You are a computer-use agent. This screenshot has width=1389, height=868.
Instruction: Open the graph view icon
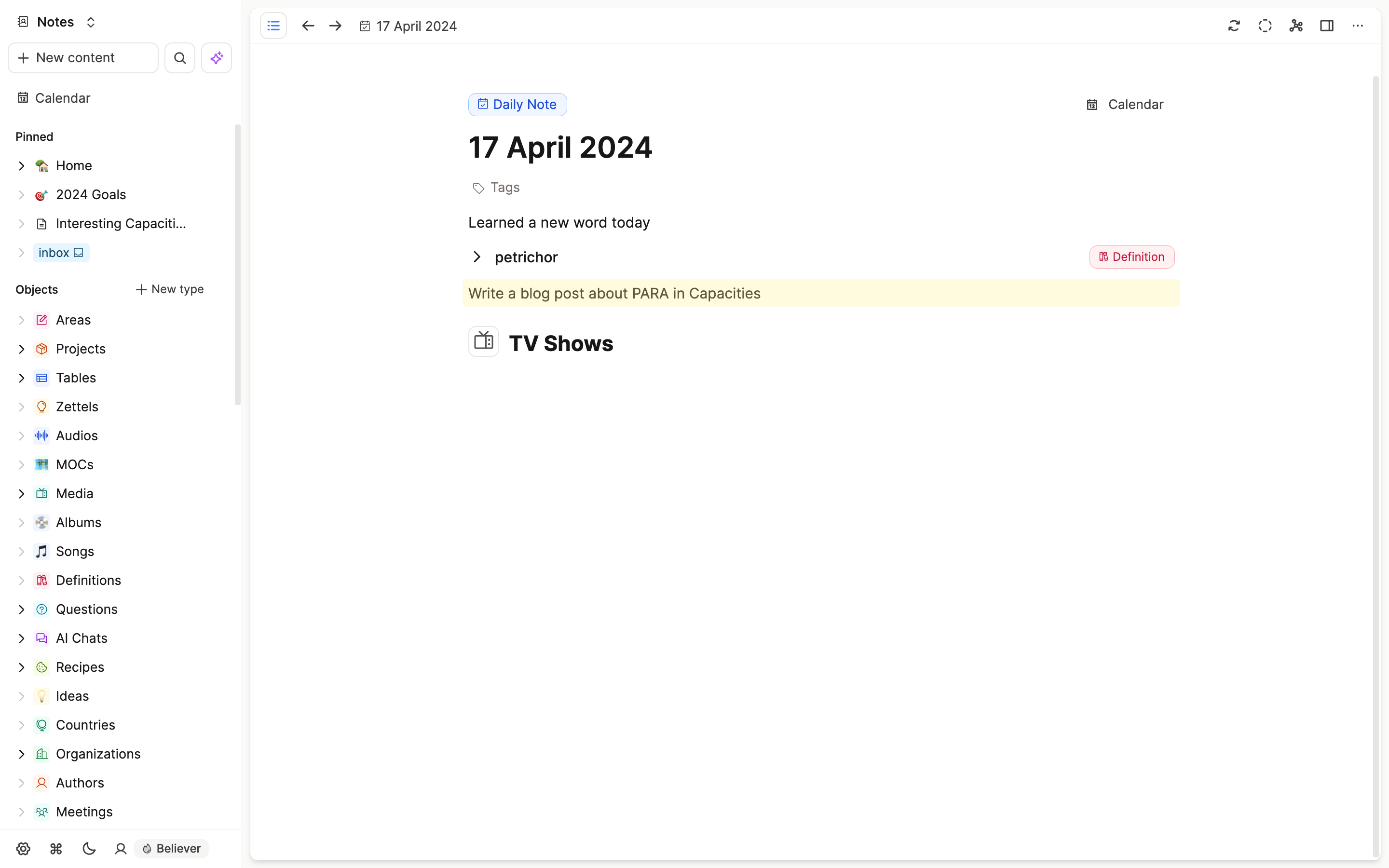click(1296, 26)
